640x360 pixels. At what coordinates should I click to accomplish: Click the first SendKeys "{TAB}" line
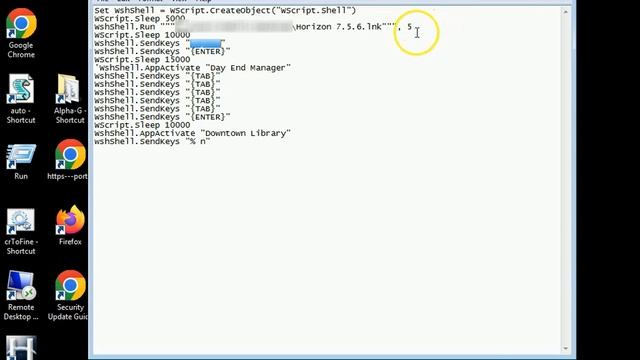pyautogui.click(x=157, y=76)
